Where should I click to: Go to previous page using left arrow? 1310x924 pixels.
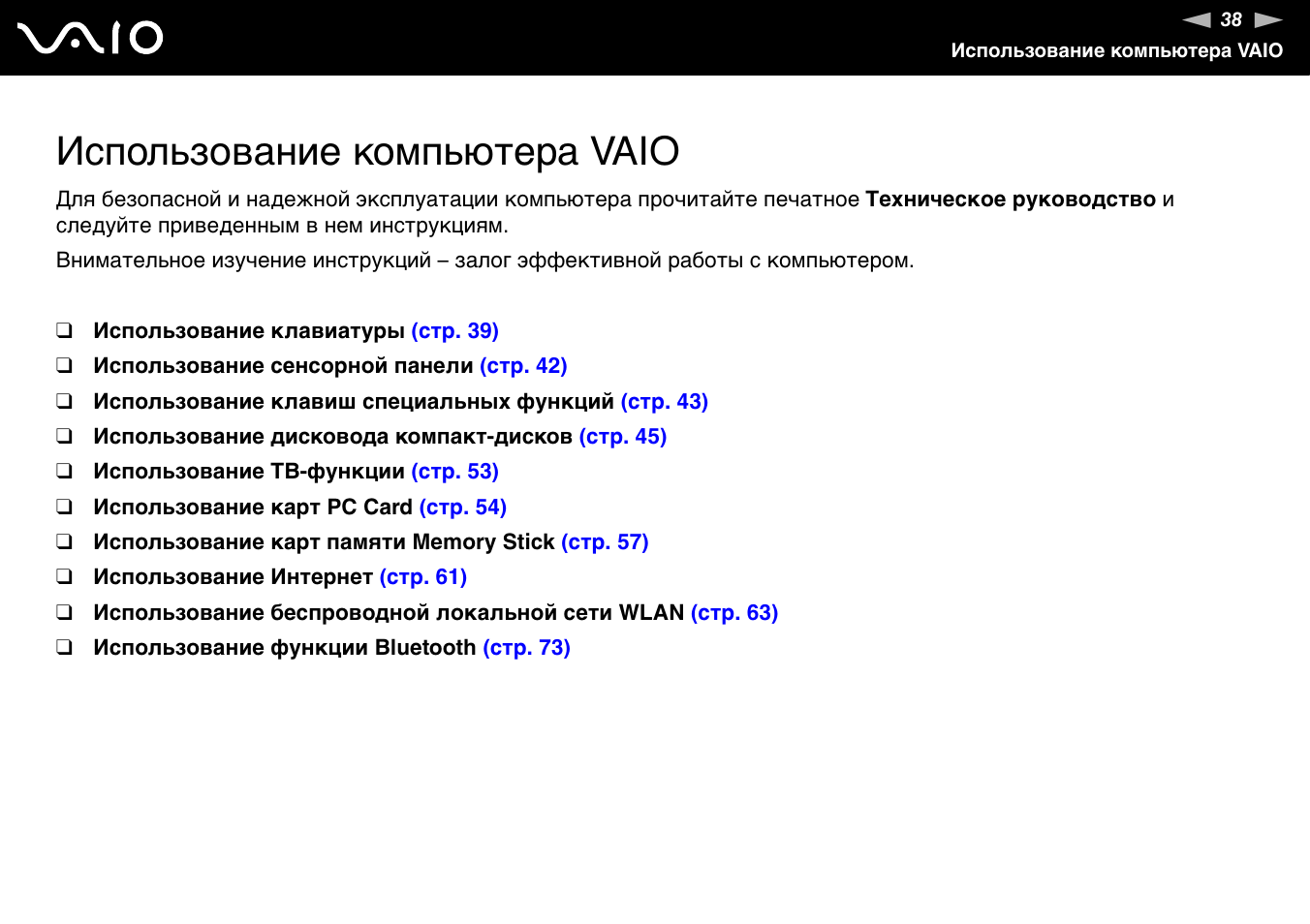pos(1197,19)
